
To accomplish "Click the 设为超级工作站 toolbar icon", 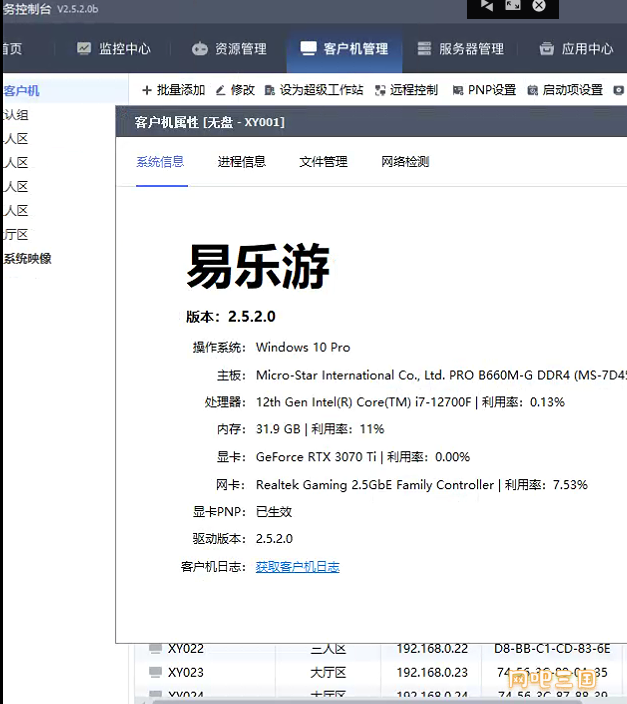I will pyautogui.click(x=270, y=90).
